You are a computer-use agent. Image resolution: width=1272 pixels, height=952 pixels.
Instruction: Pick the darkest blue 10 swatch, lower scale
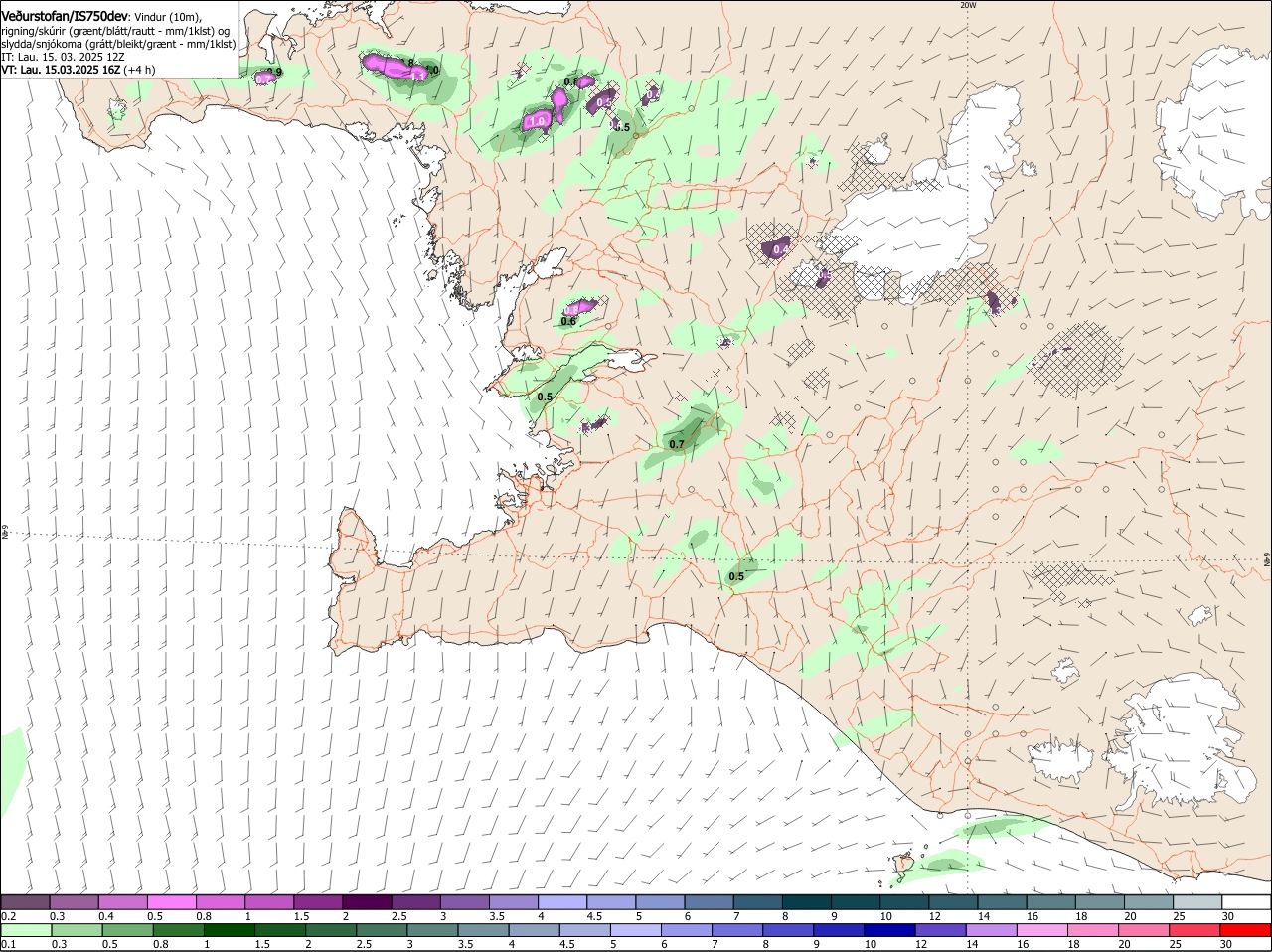[890, 930]
